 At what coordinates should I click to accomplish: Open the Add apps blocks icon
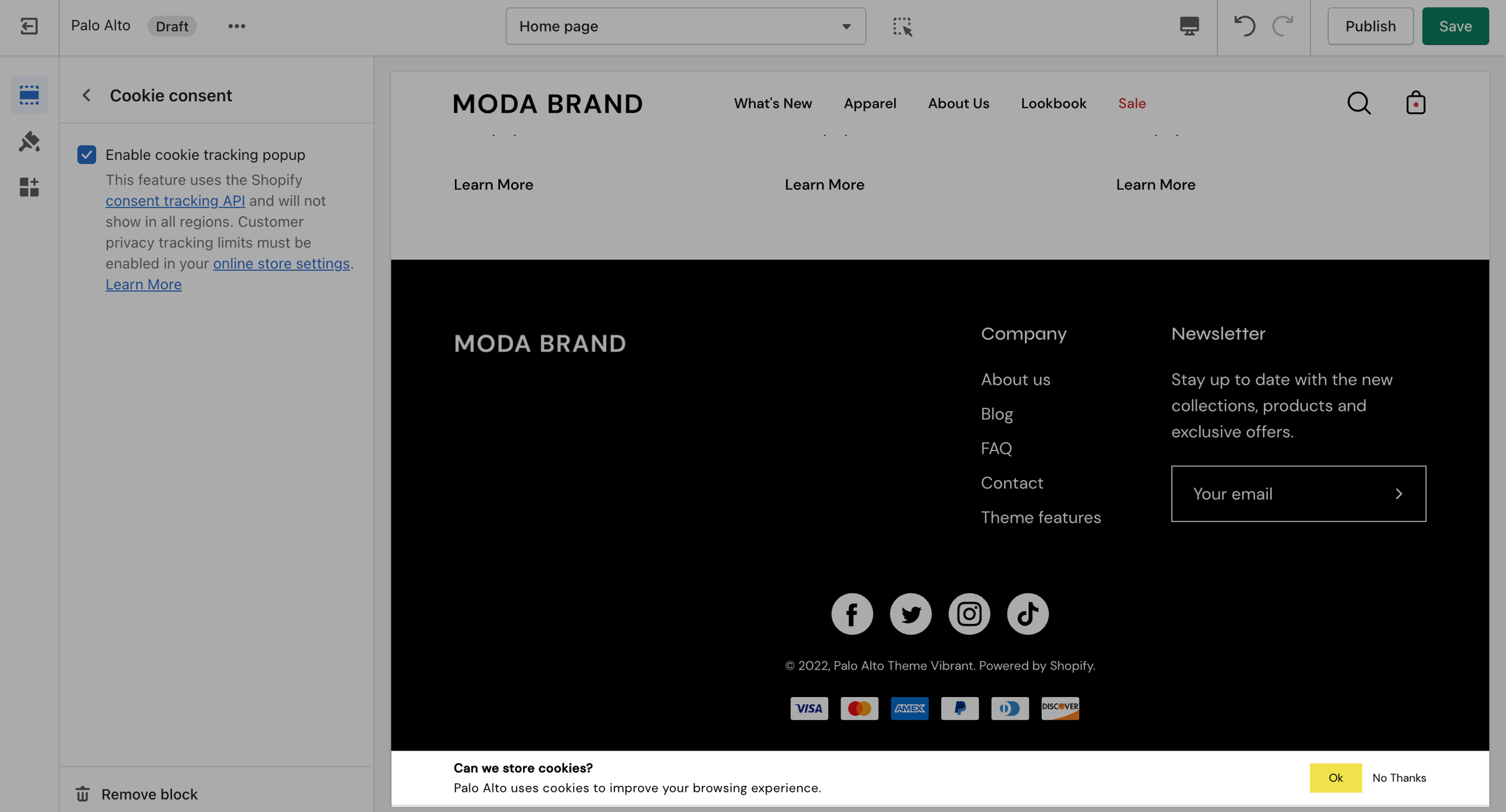pyautogui.click(x=29, y=187)
